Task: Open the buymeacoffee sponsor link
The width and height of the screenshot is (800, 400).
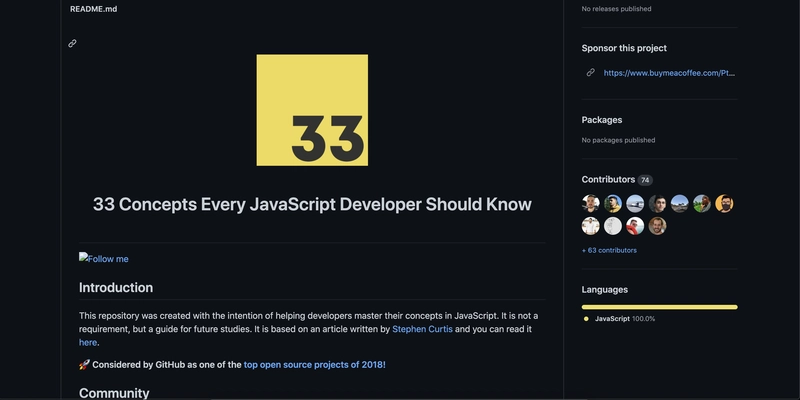Action: tap(669, 73)
